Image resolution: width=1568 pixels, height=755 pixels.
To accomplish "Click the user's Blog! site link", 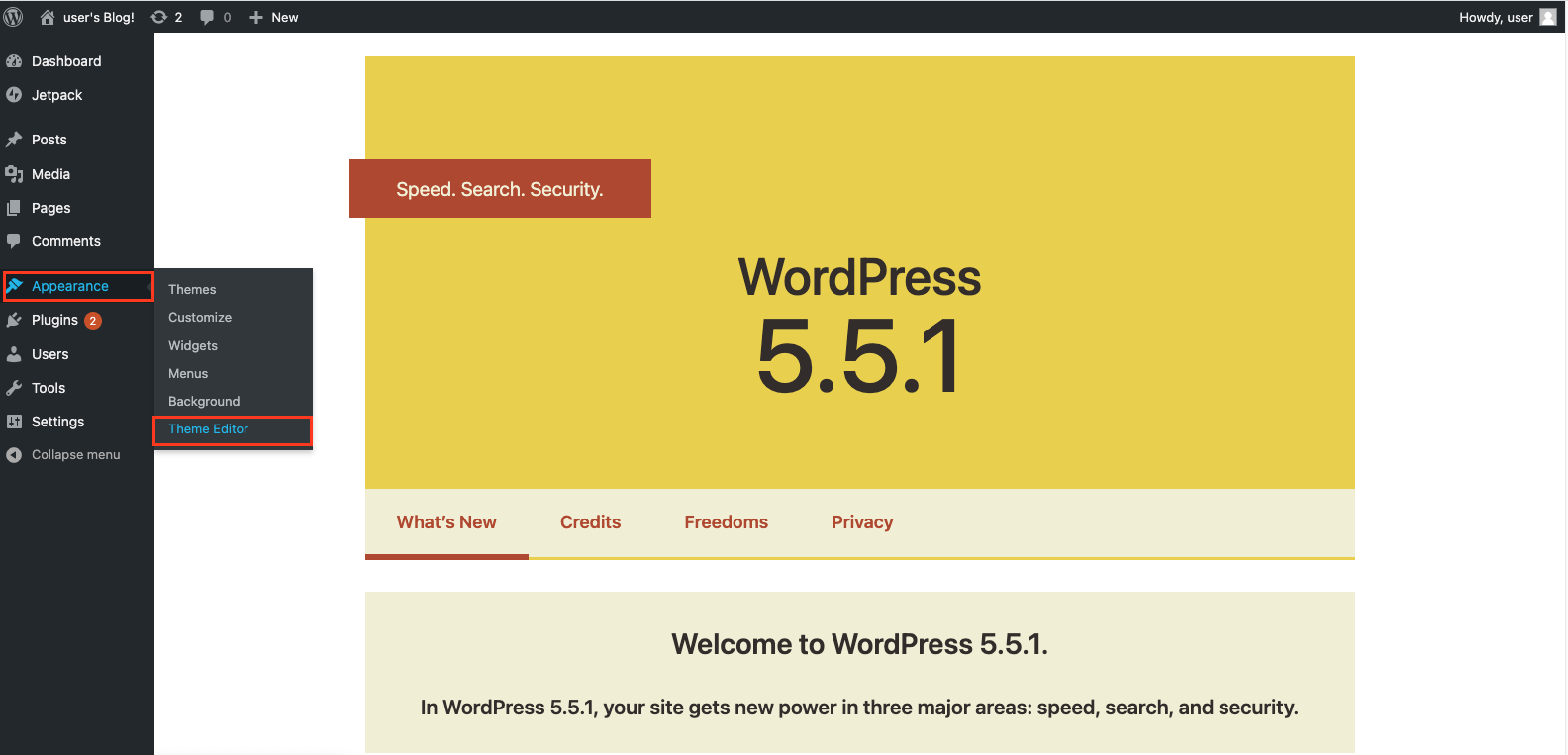I will point(99,17).
